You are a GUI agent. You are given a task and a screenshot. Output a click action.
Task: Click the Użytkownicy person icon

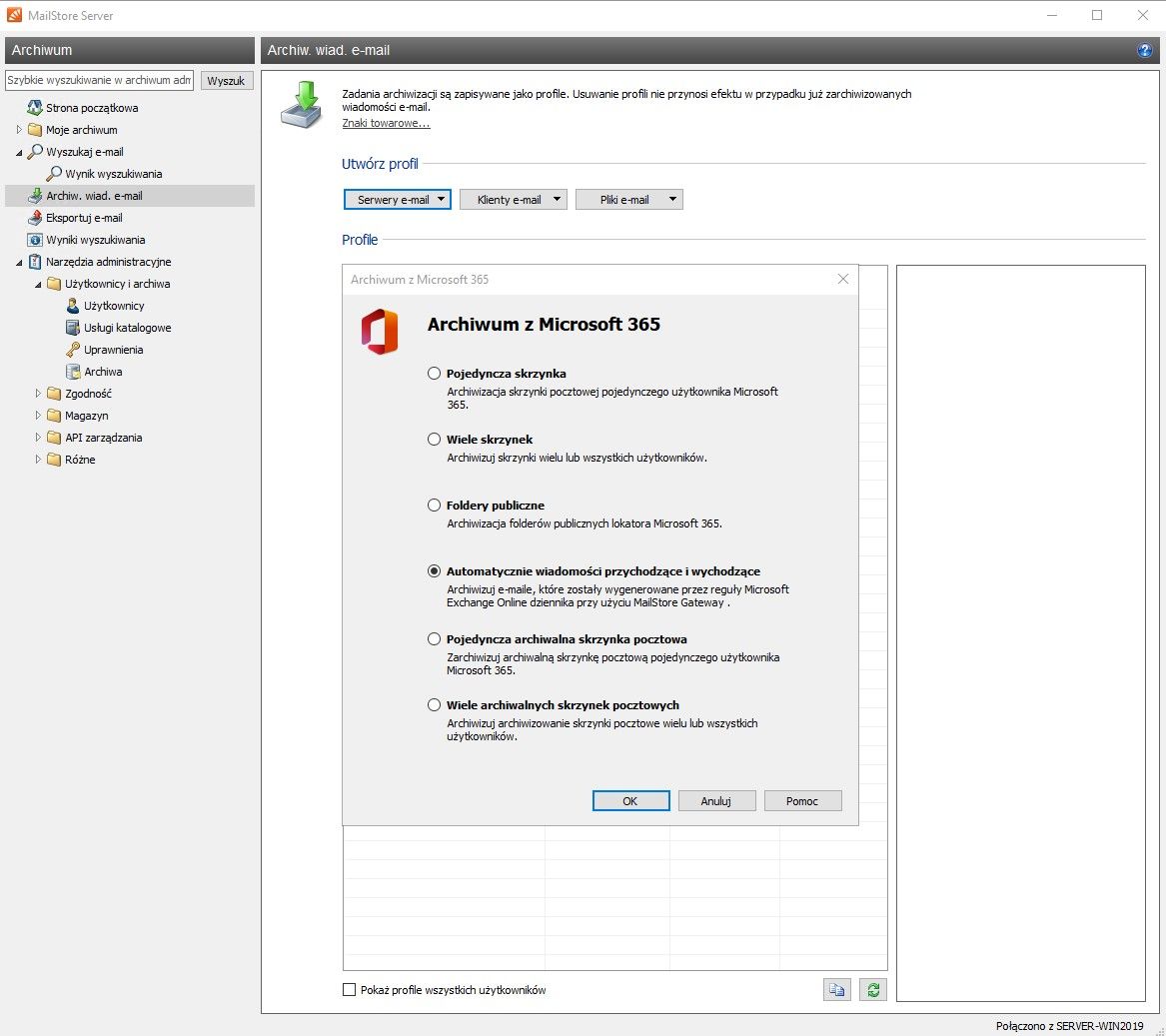coord(72,306)
